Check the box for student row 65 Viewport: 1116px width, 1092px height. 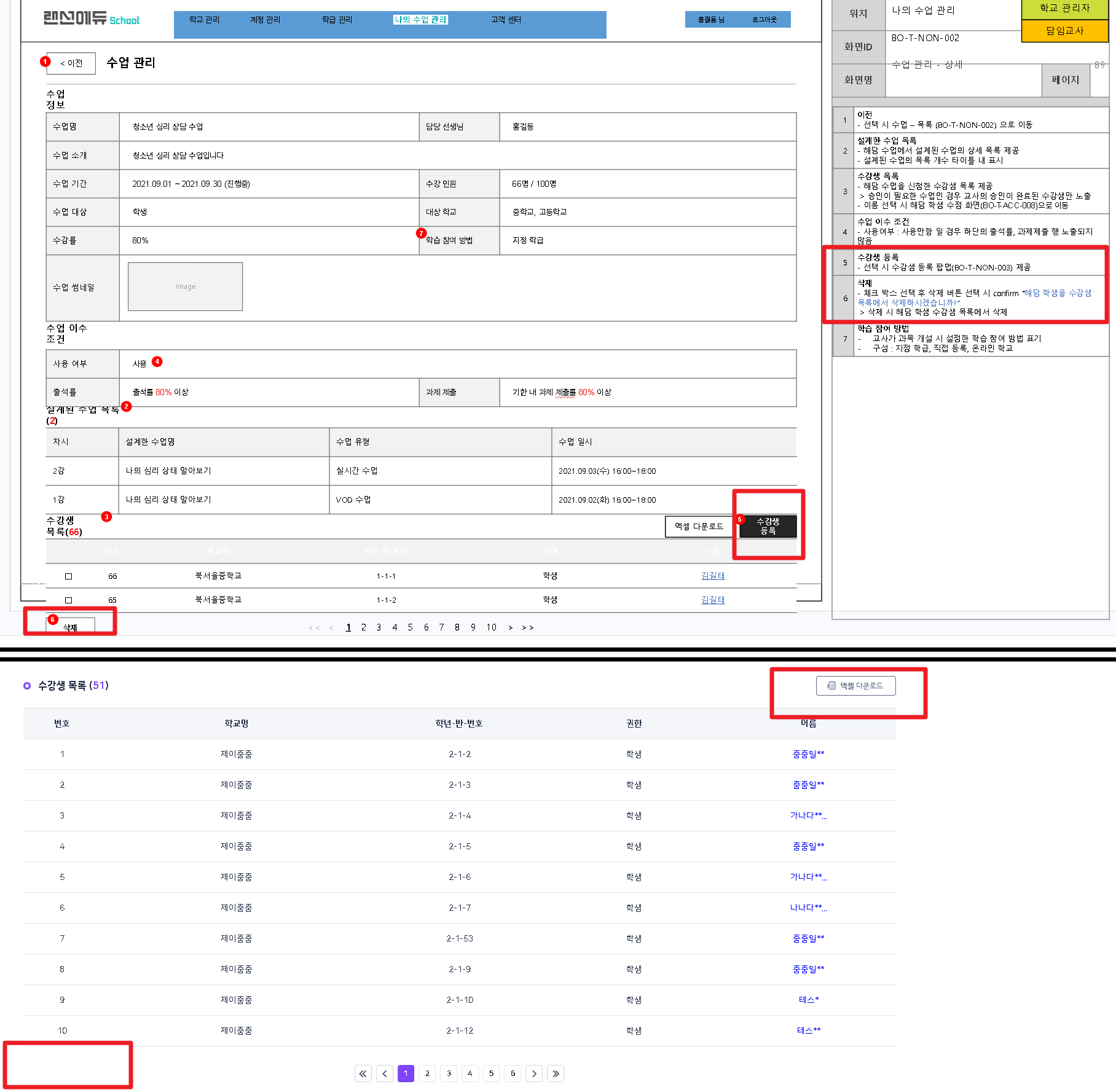[x=69, y=600]
